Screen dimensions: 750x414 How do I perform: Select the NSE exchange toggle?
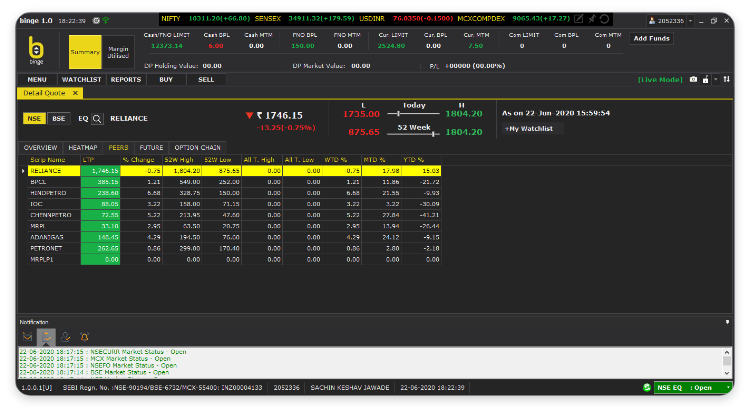tap(34, 119)
